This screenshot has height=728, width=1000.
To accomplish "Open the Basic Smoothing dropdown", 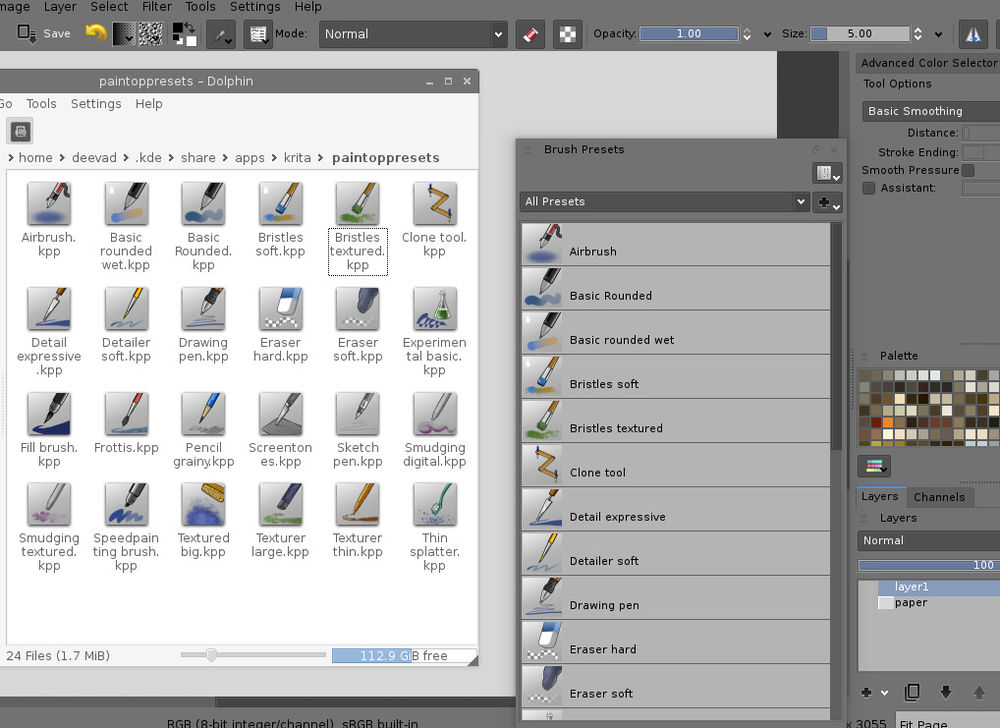I will [x=930, y=111].
